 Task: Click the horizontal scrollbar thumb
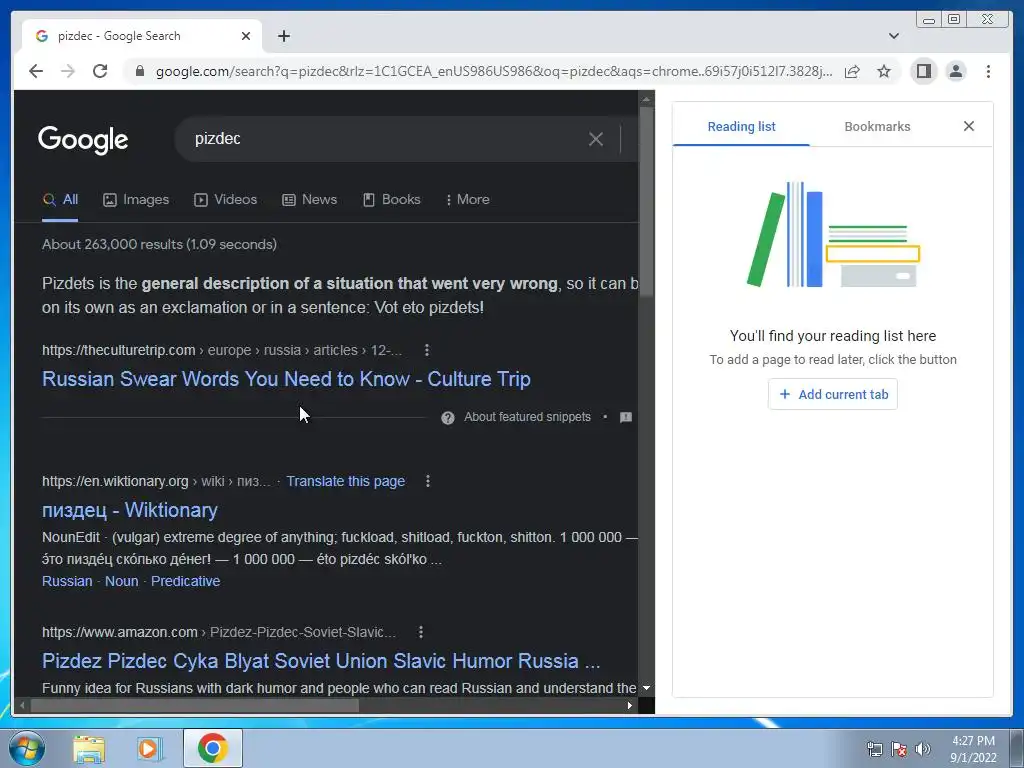point(195,705)
